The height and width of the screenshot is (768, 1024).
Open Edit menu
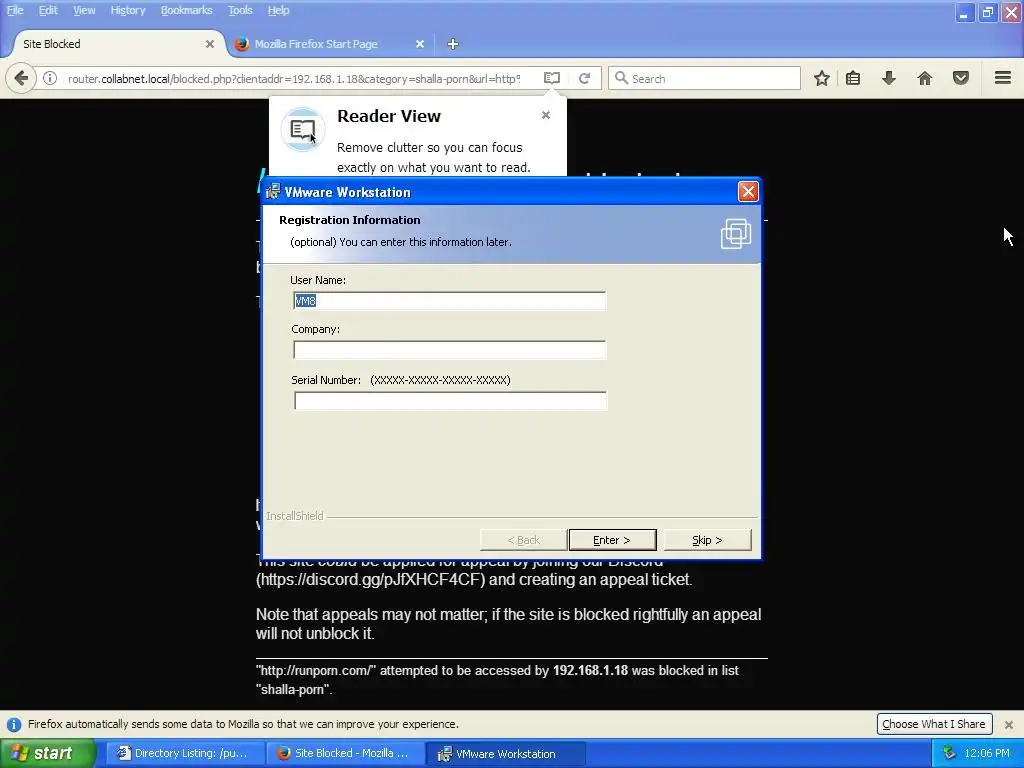[48, 10]
